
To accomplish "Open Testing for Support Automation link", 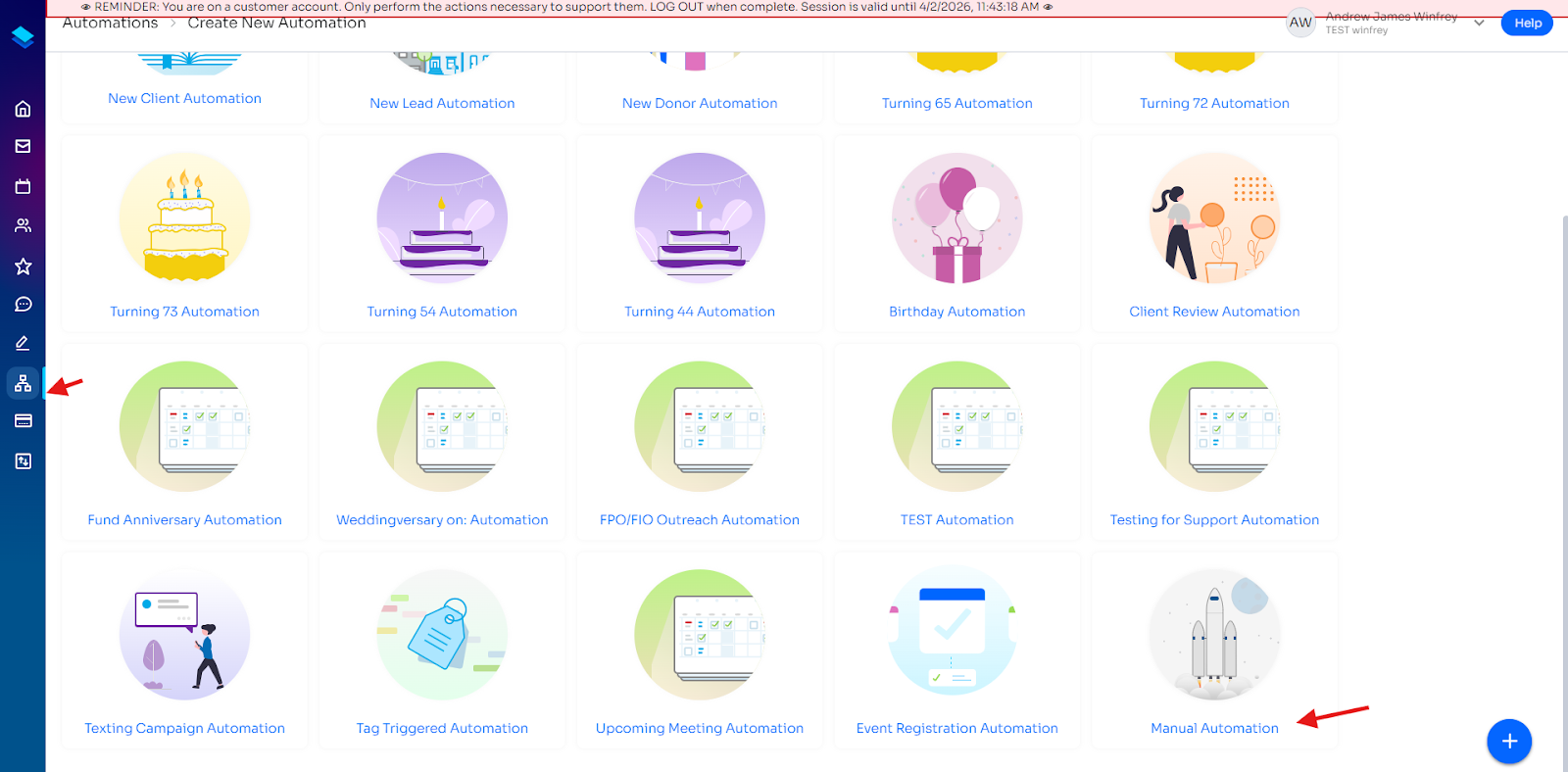I will tap(1214, 520).
